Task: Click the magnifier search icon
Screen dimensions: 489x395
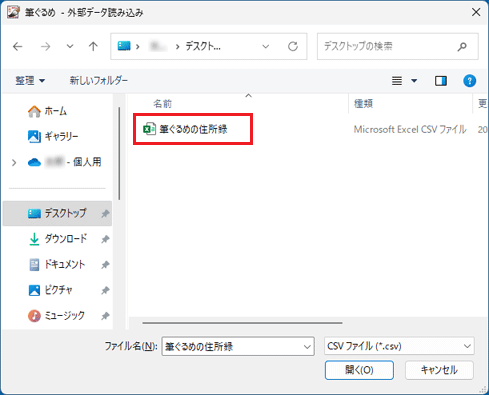Action: tap(462, 47)
